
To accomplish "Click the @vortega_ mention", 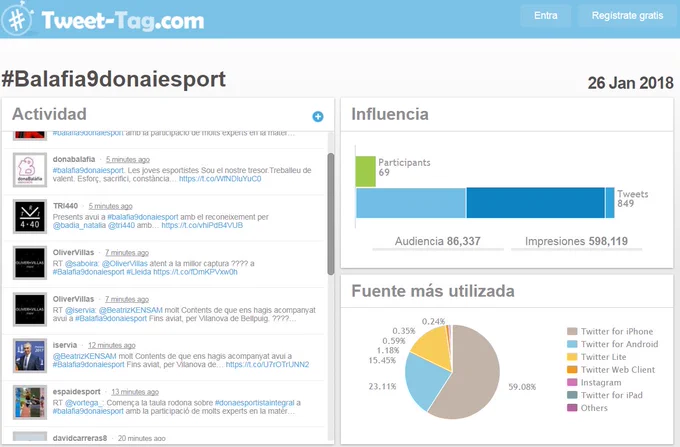I will (x=85, y=403).
